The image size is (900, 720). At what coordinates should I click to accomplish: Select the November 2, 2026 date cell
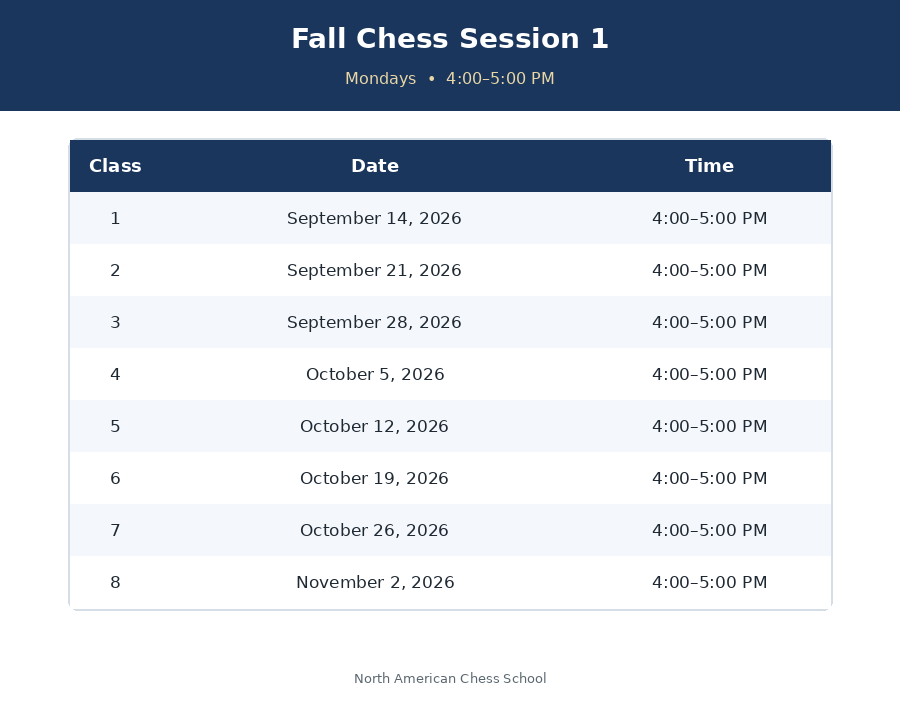[375, 582]
